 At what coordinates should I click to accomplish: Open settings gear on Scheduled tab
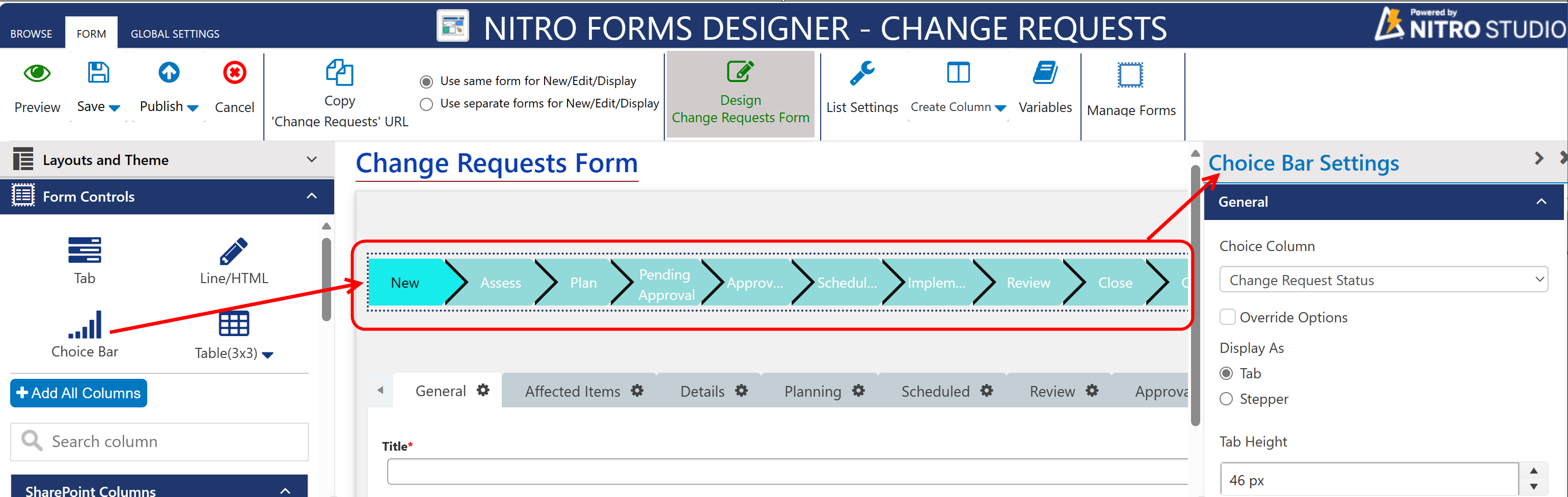point(987,391)
